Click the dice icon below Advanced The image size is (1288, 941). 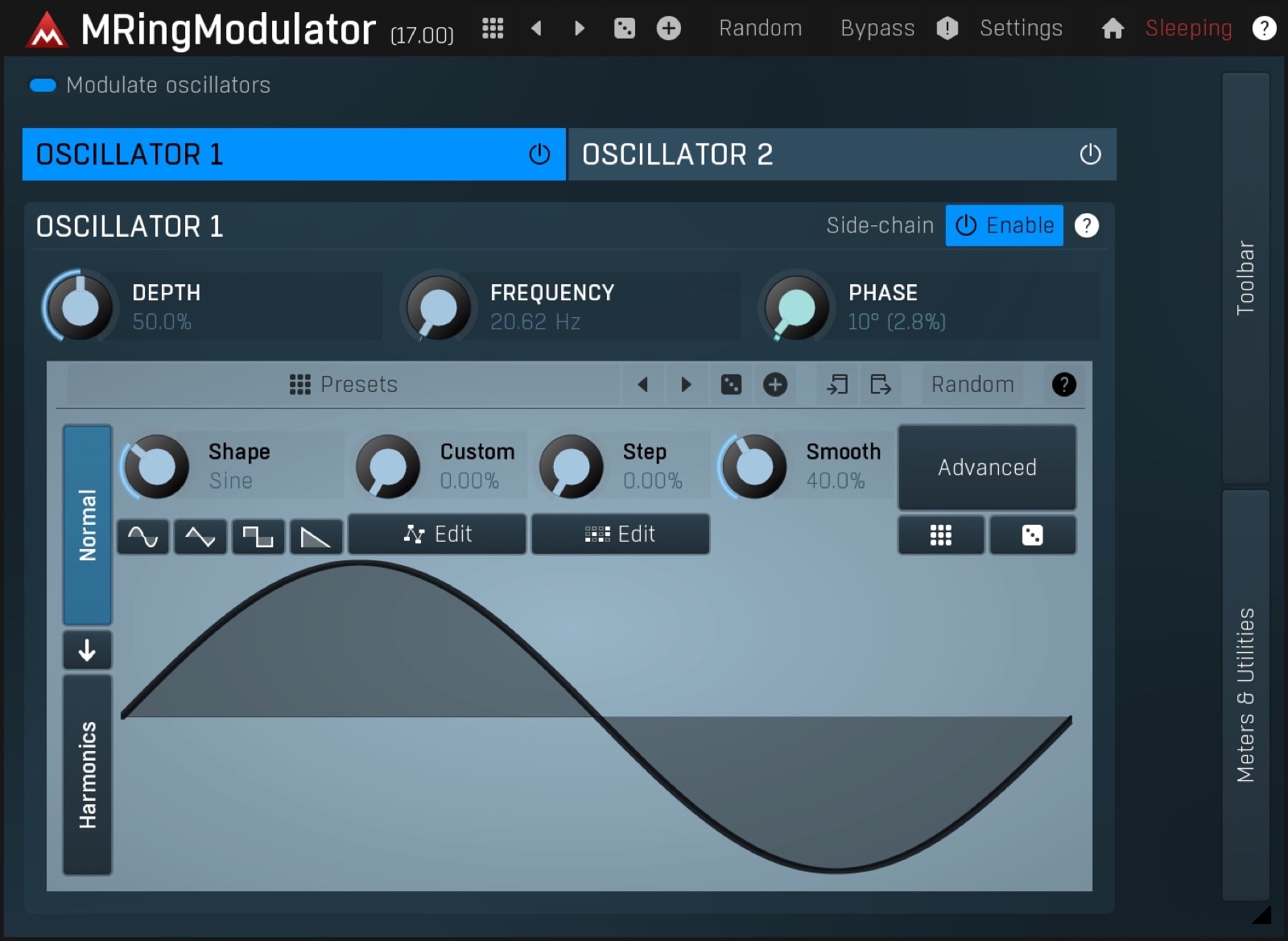pyautogui.click(x=1033, y=535)
